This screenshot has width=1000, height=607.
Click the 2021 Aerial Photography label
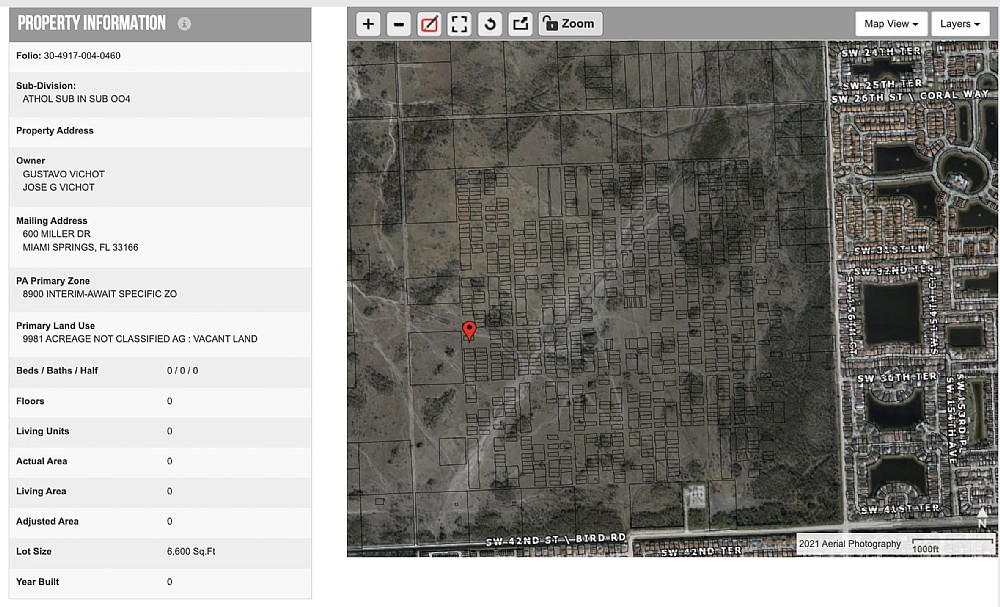click(850, 544)
